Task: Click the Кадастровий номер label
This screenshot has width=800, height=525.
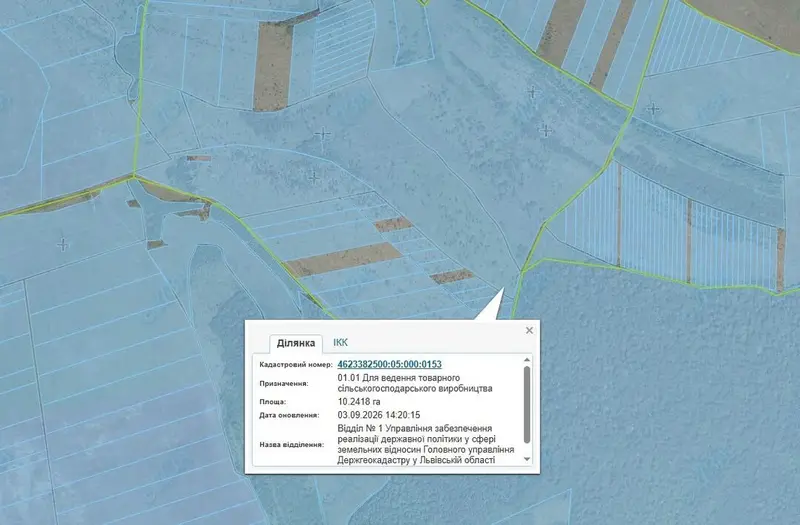Action: (296, 364)
